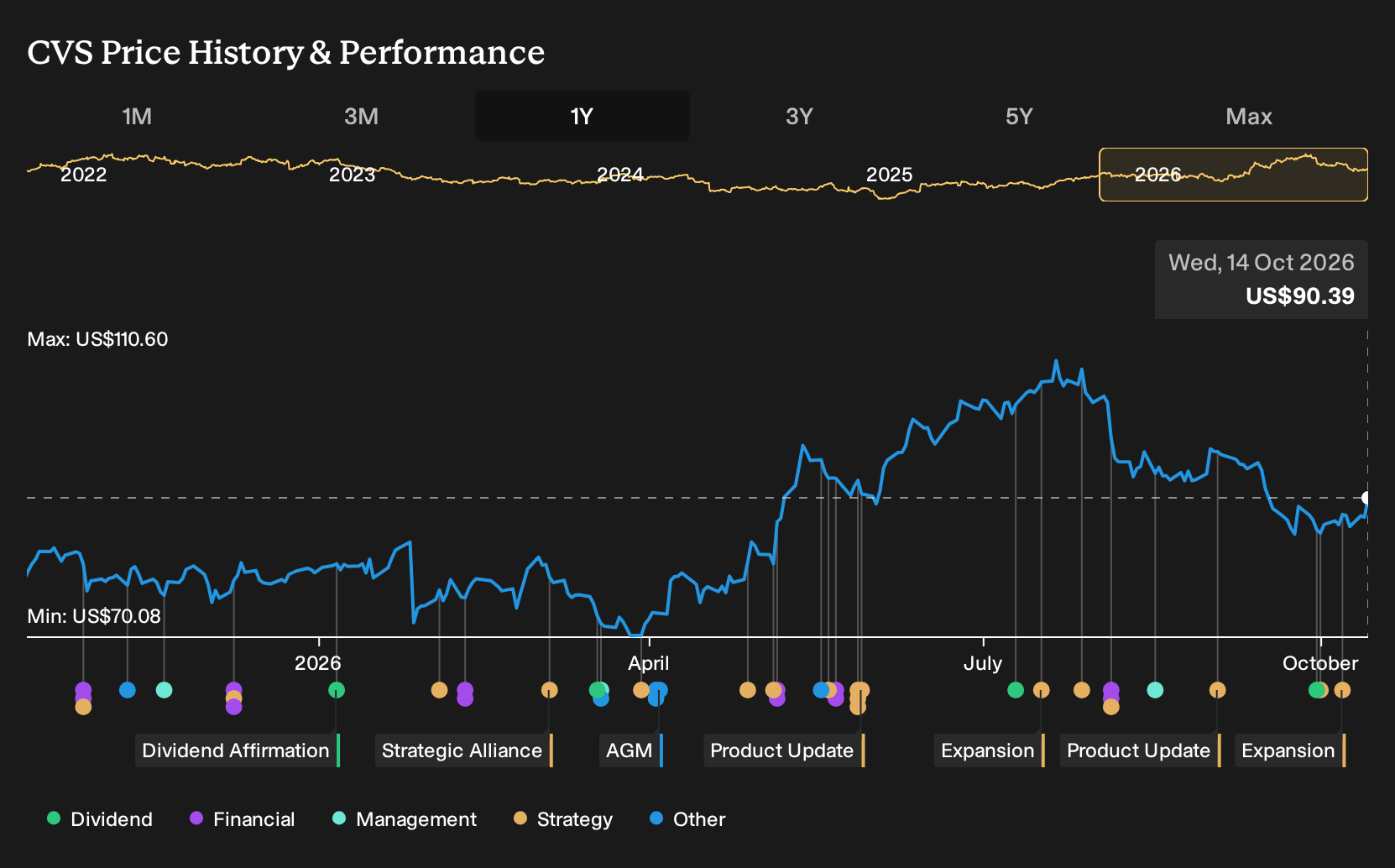
Task: Toggle the Financial legend filter
Action: (x=243, y=819)
